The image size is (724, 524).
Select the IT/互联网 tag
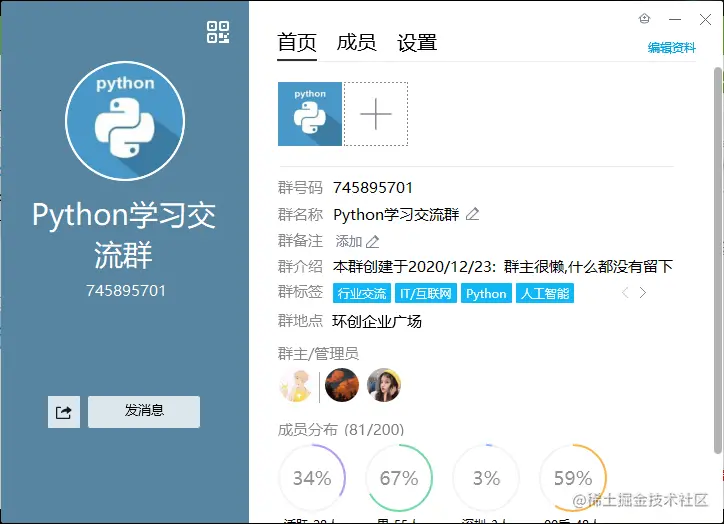(426, 293)
